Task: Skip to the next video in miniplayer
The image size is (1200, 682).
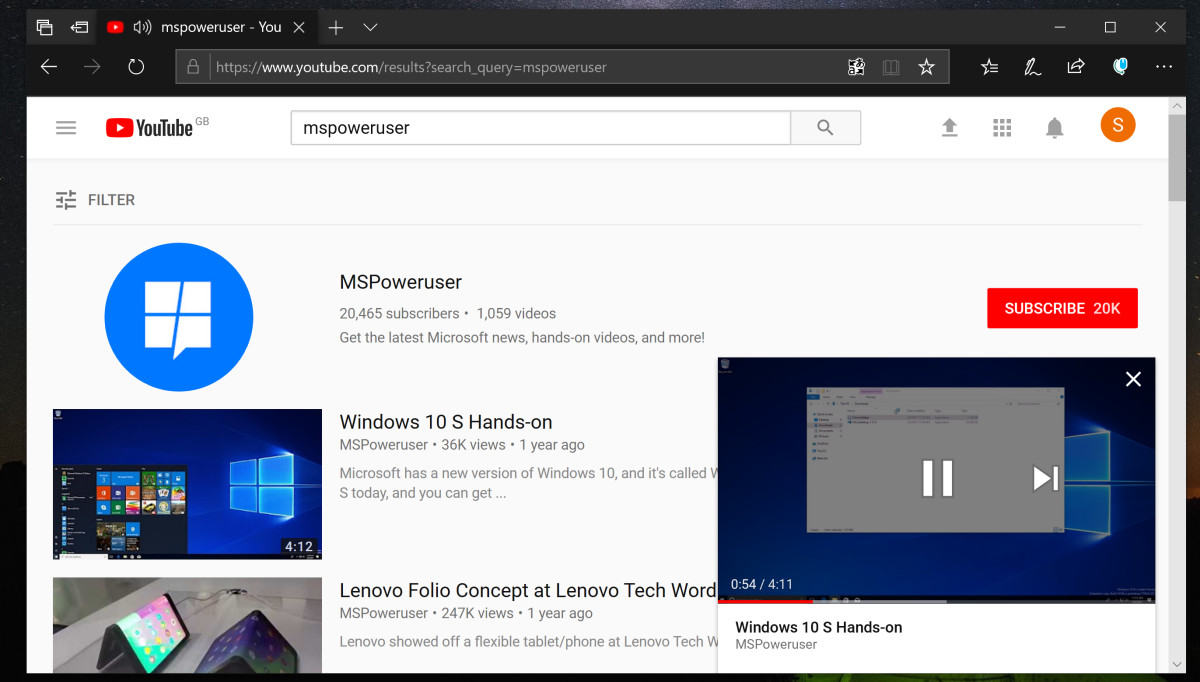Action: pyautogui.click(x=1045, y=478)
